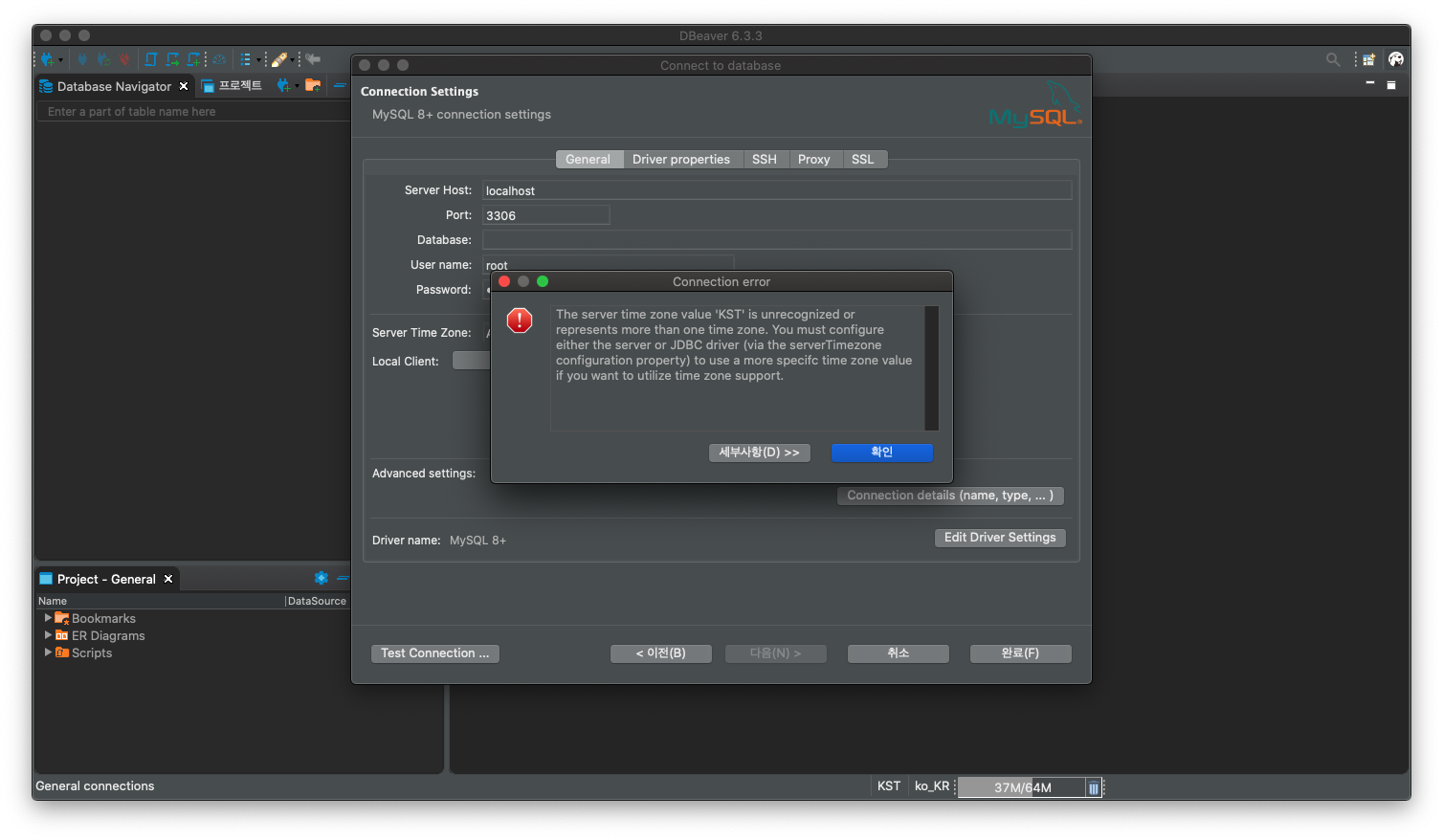Expand the ER Diagrams tree node
1443x840 pixels.
pos(48,635)
